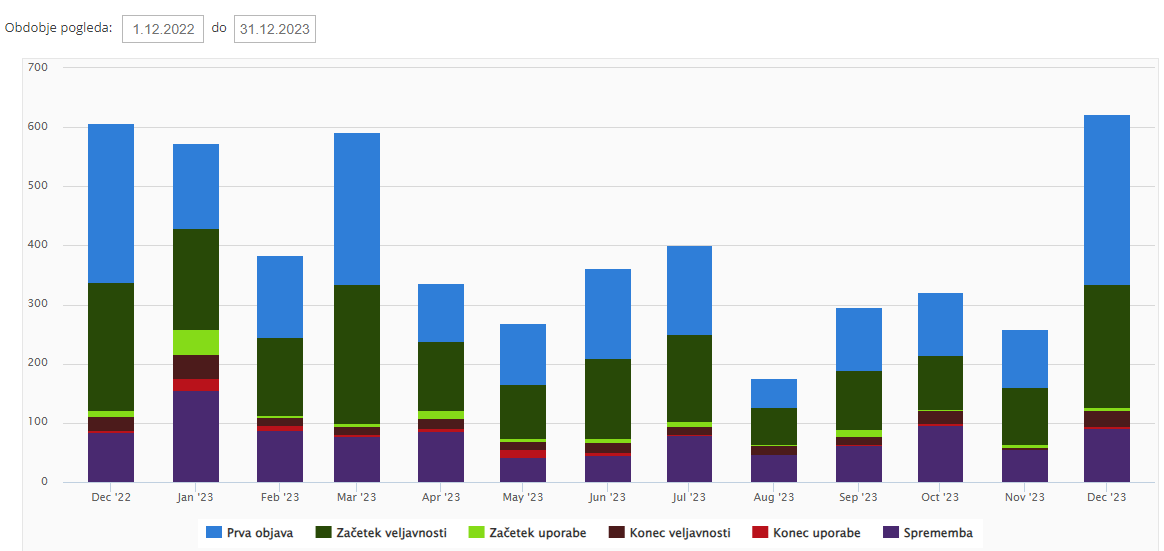Click the red Konec uporabe legend swatch

coord(762,533)
